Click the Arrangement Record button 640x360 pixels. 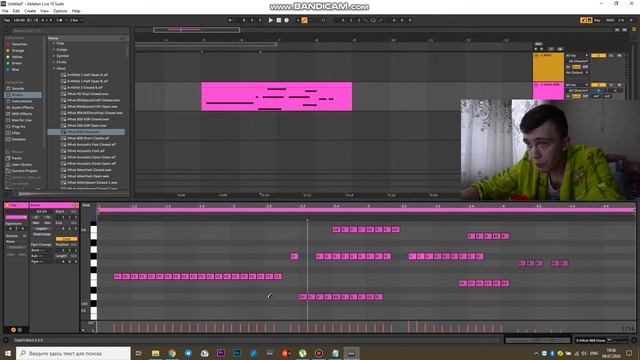(x=287, y=20)
